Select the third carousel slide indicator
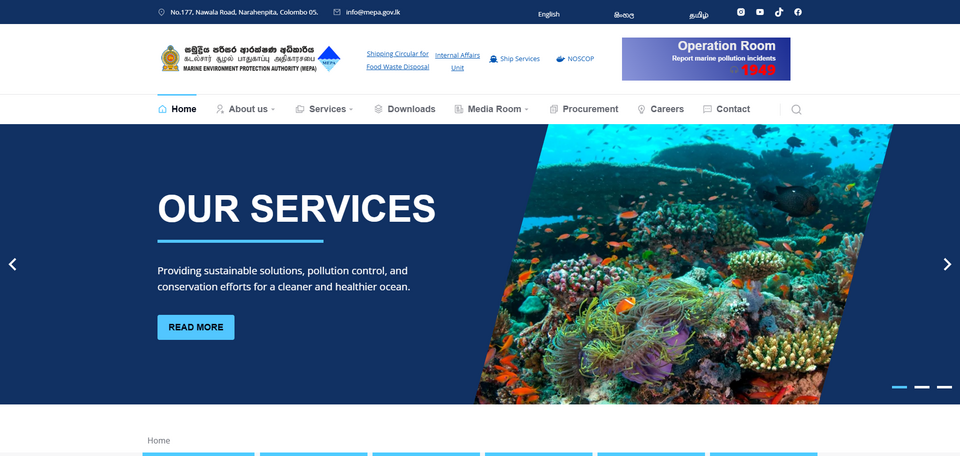 945,387
